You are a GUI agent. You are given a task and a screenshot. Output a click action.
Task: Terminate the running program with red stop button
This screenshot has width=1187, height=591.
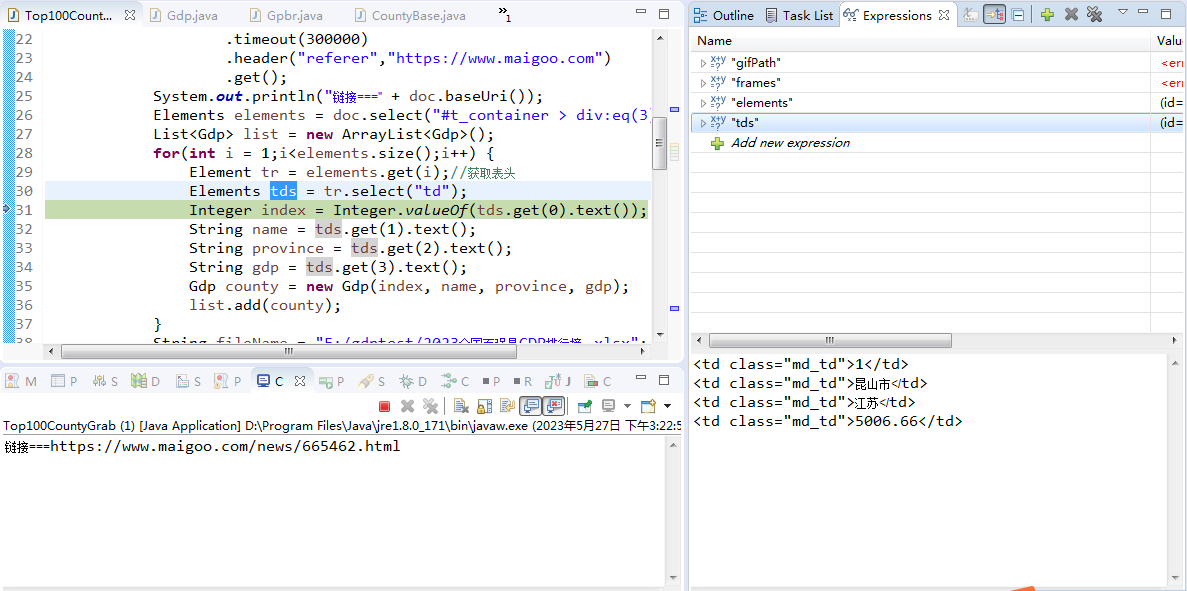coord(384,406)
